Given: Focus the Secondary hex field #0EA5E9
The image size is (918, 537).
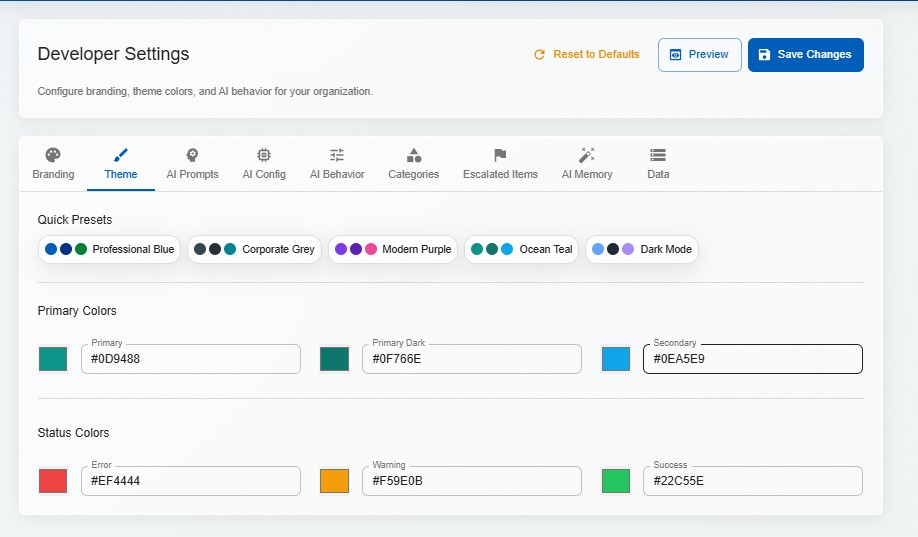Looking at the screenshot, I should point(753,359).
